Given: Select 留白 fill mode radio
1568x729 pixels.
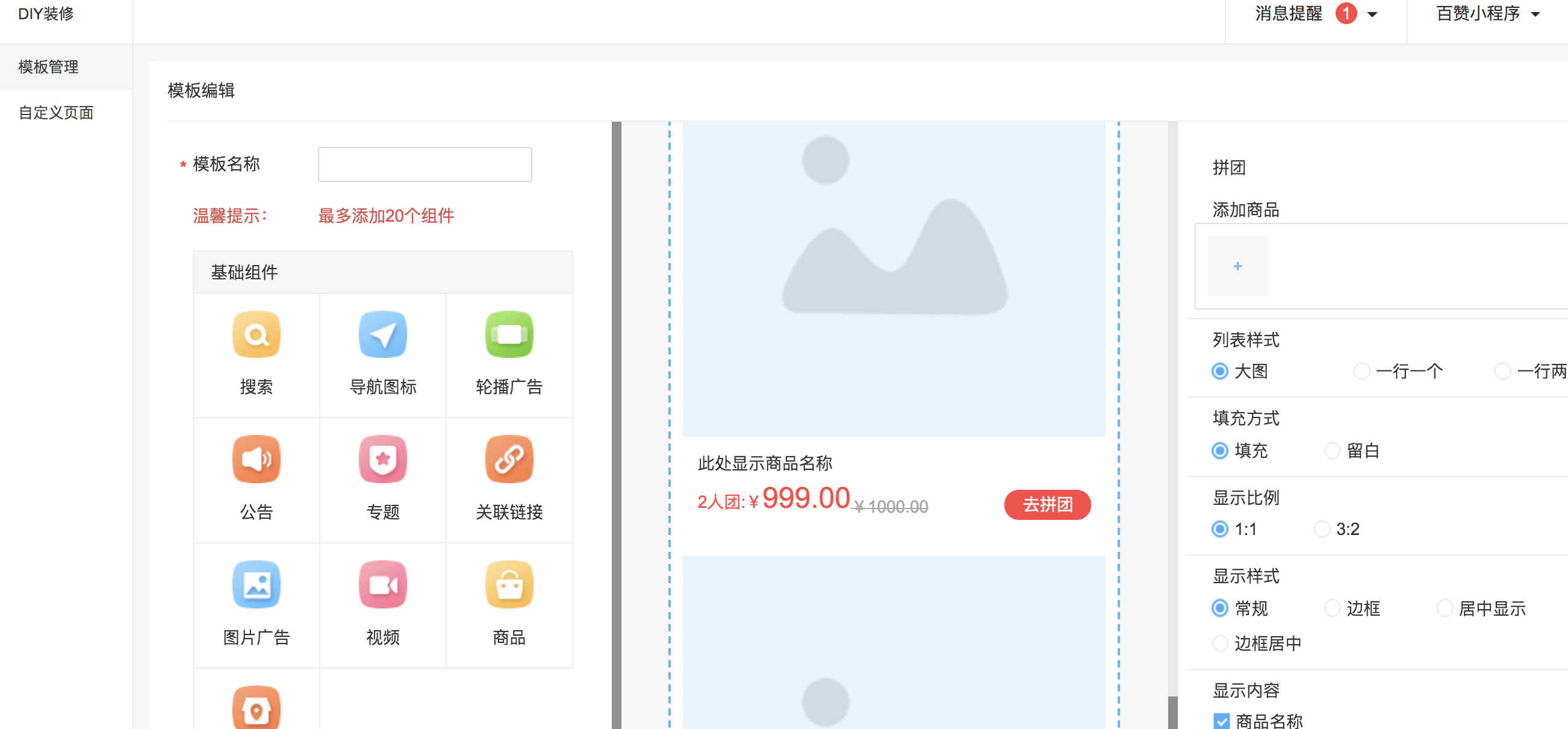Looking at the screenshot, I should tap(1333, 450).
